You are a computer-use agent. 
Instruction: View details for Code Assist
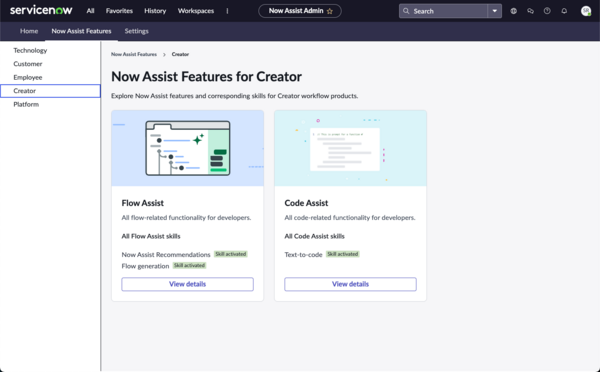(x=350, y=284)
